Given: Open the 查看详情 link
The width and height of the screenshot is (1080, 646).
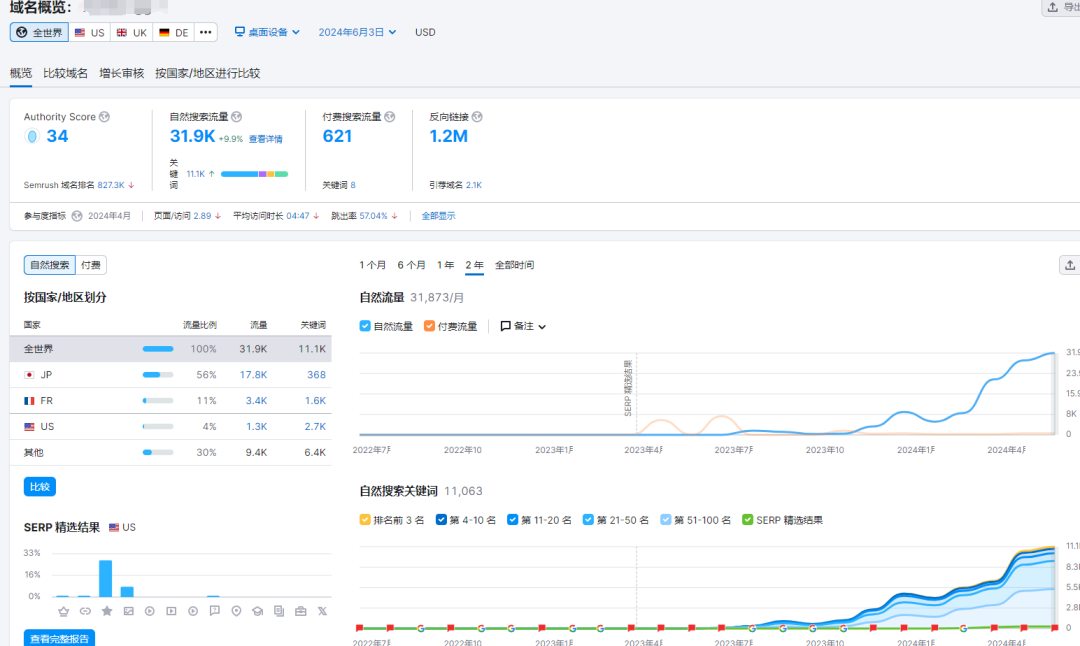Looking at the screenshot, I should [265, 139].
